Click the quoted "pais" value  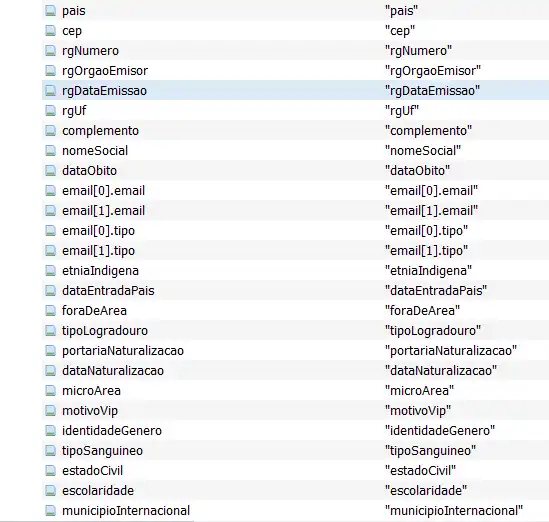[401, 11]
